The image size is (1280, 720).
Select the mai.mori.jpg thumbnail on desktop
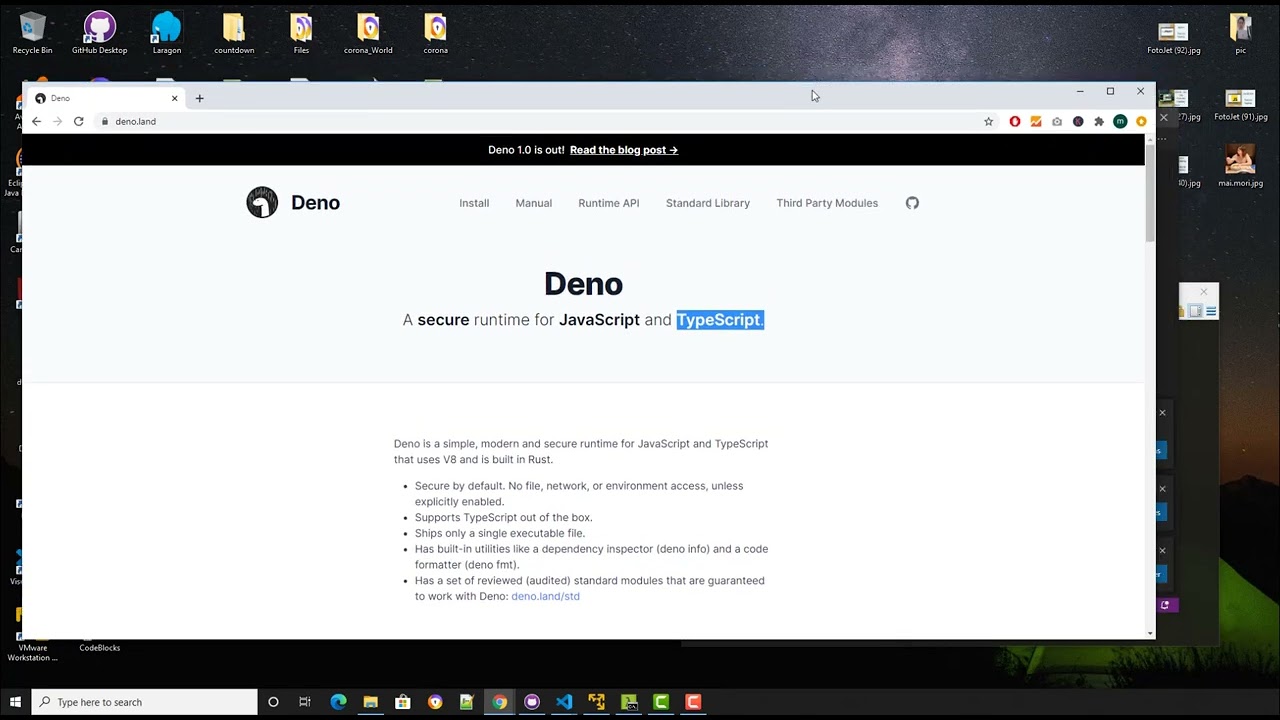[1240, 166]
